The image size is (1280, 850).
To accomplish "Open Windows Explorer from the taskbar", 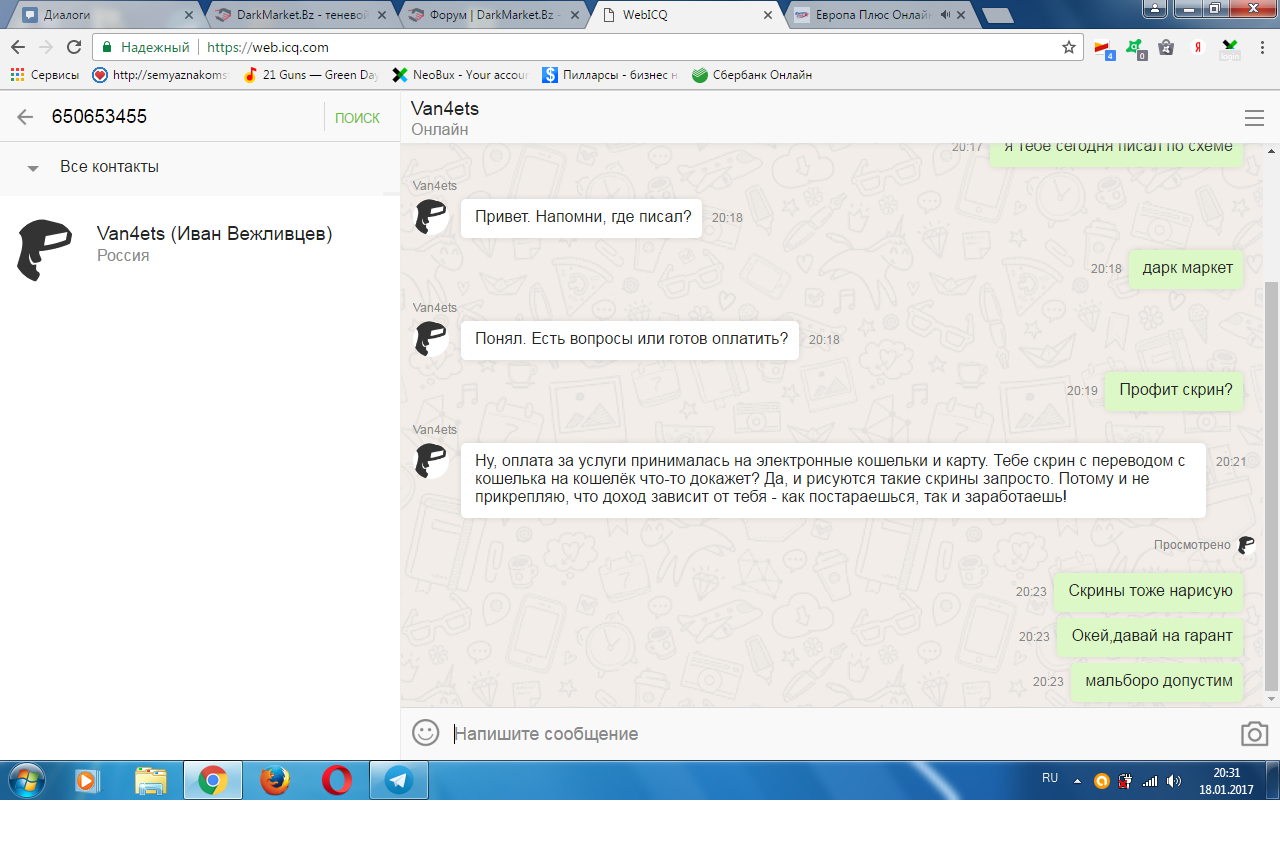I will tap(150, 780).
